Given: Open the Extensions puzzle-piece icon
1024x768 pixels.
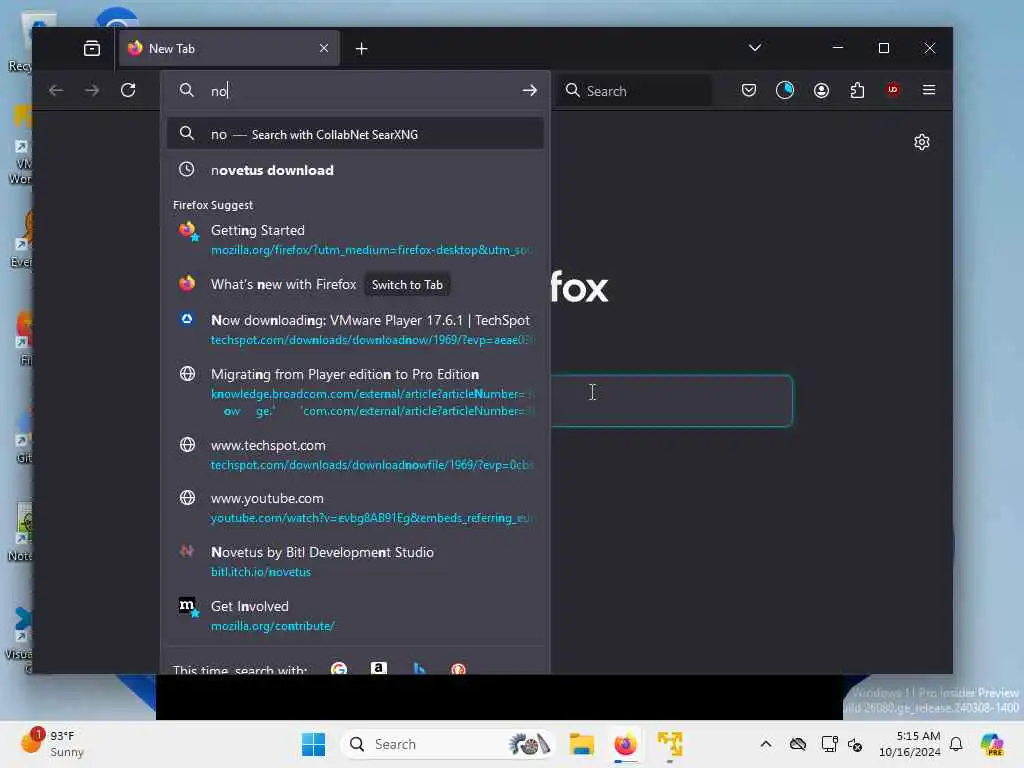Looking at the screenshot, I should coord(857,90).
